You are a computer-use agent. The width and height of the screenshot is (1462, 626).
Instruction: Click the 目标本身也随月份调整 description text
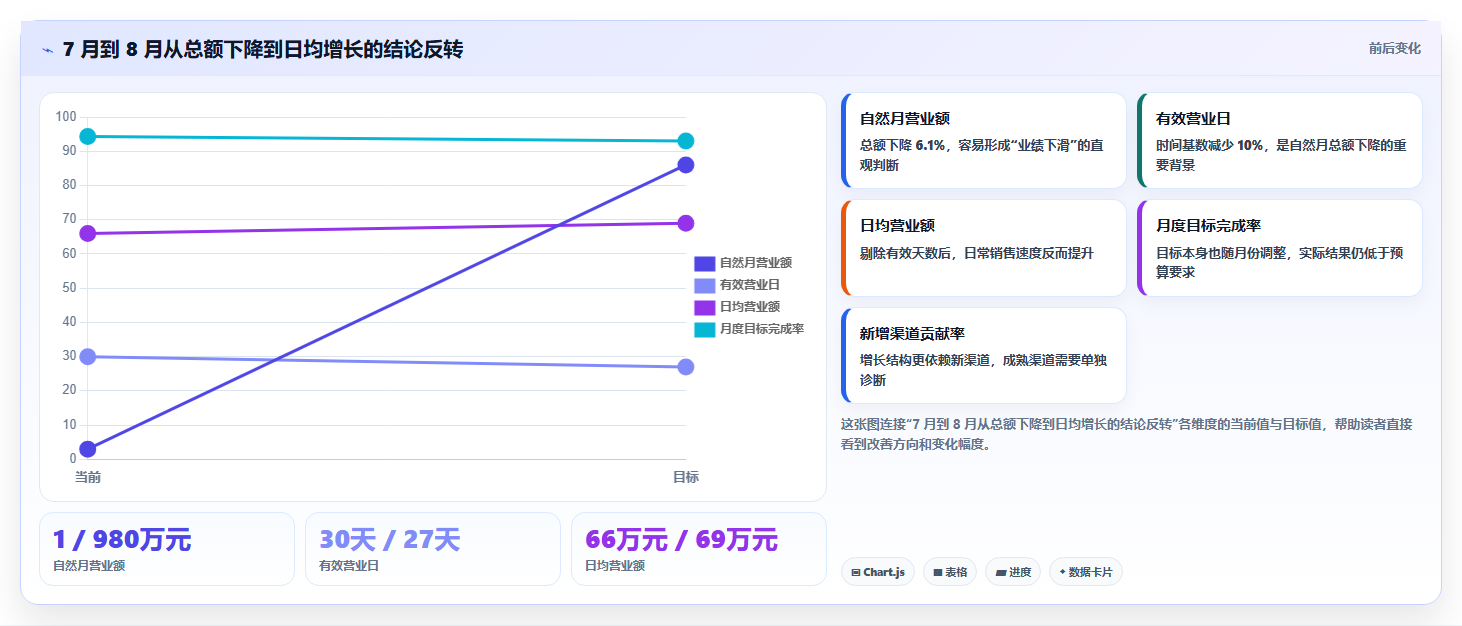pos(1281,262)
